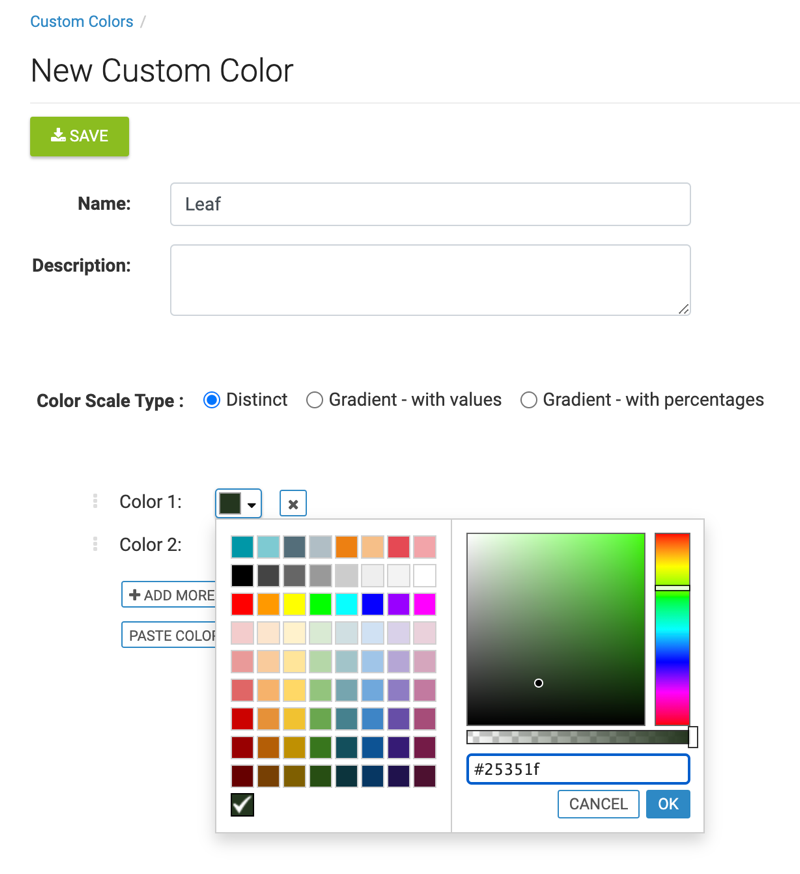The height and width of the screenshot is (874, 800).
Task: Click the checkmarked current color swatch
Action: (242, 804)
